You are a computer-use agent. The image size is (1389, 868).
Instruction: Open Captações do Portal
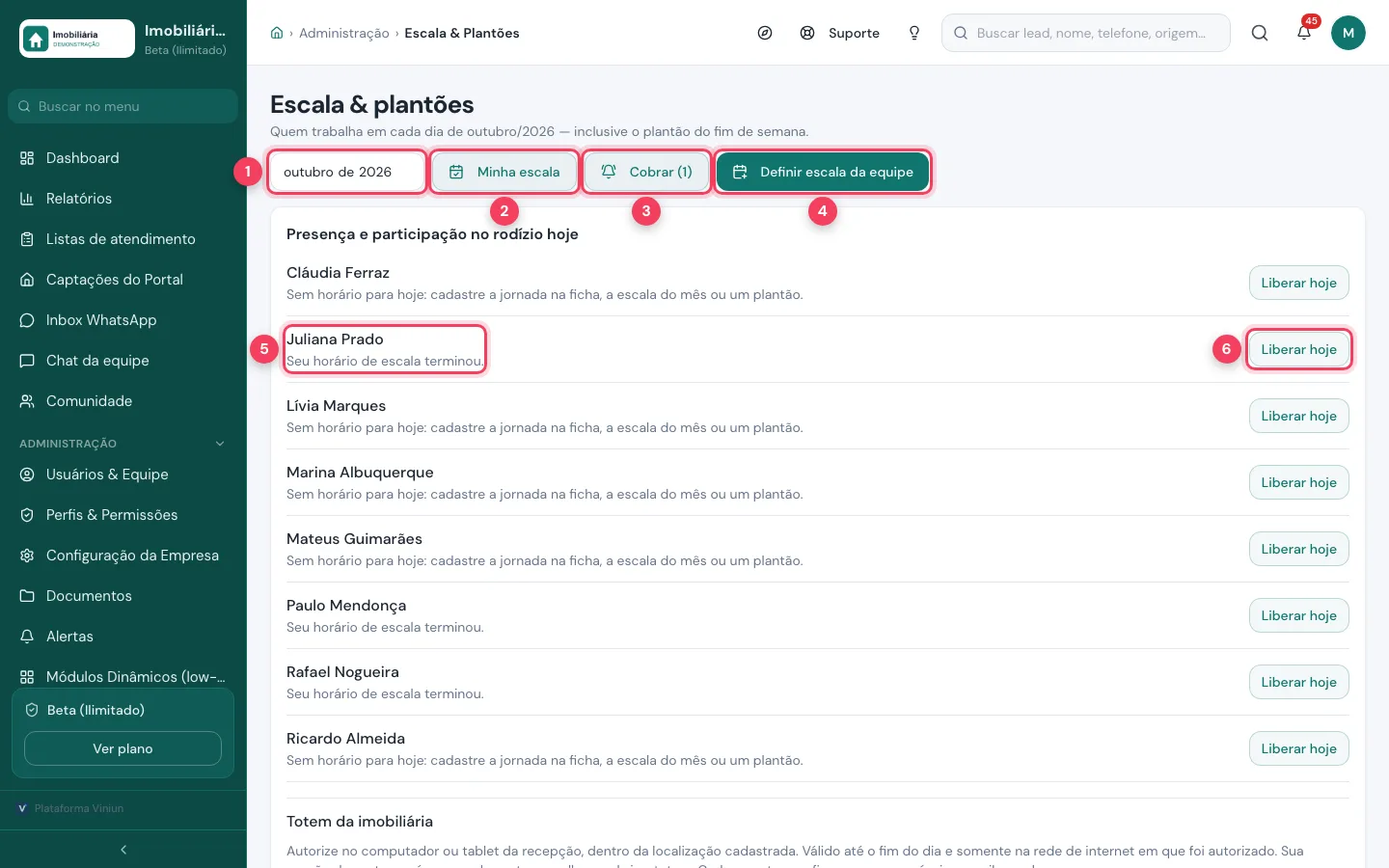[x=123, y=280]
